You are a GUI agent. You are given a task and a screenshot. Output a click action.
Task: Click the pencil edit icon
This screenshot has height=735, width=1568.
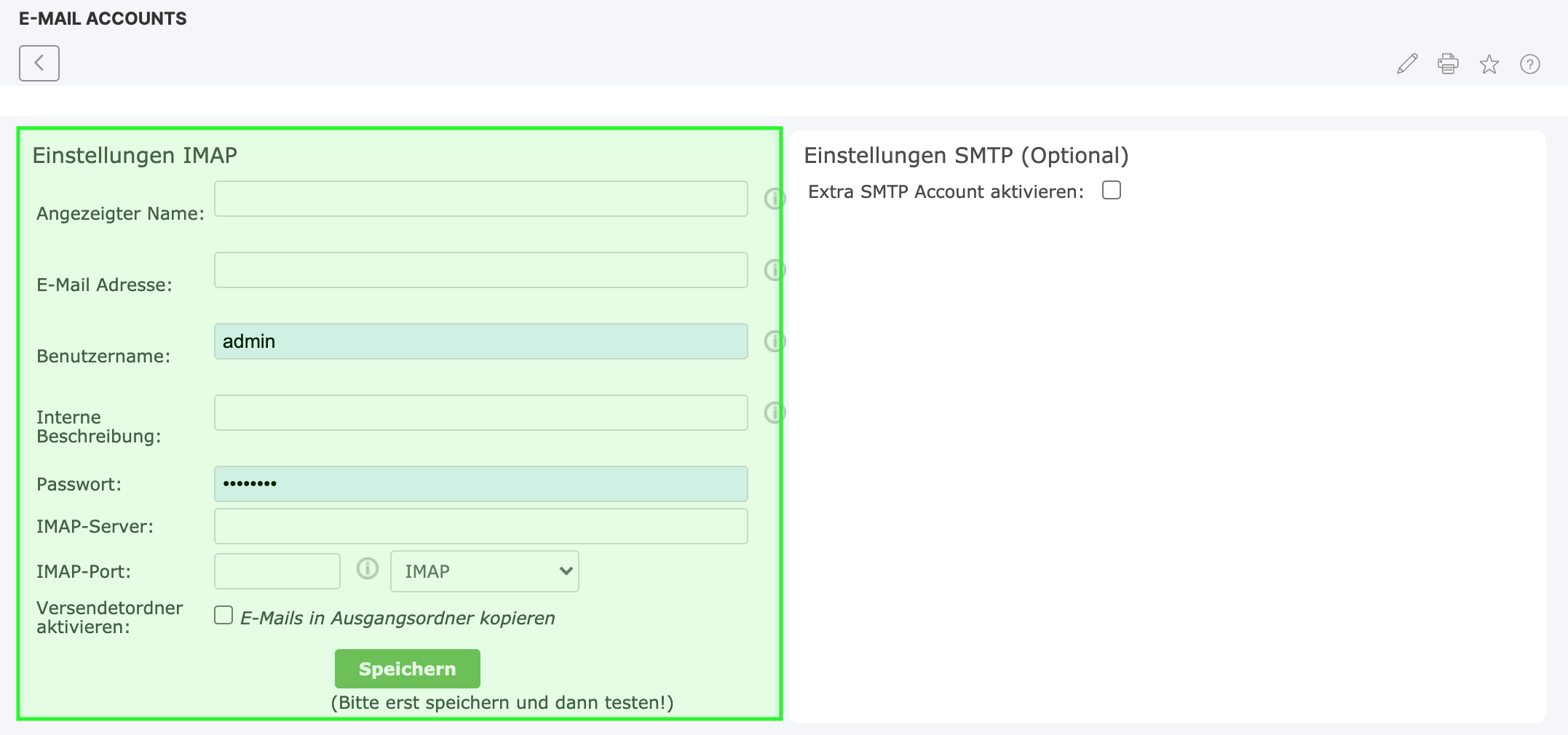[1407, 64]
